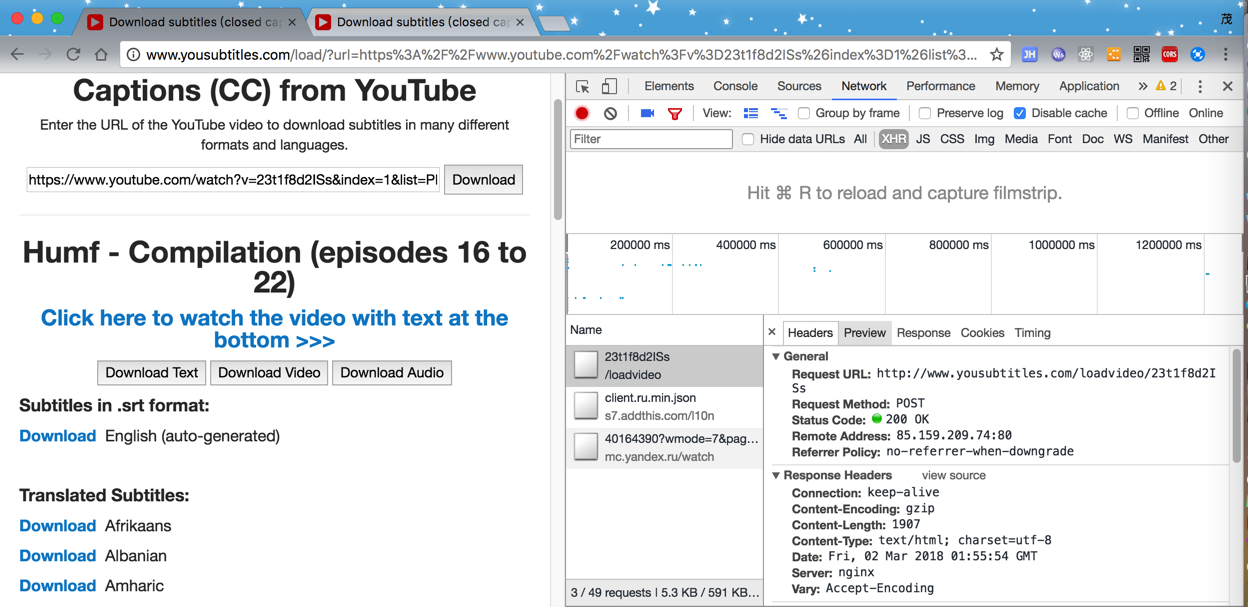Screen dimensions: 1248x607
Task: Select the All filter type
Action: (x=860, y=140)
